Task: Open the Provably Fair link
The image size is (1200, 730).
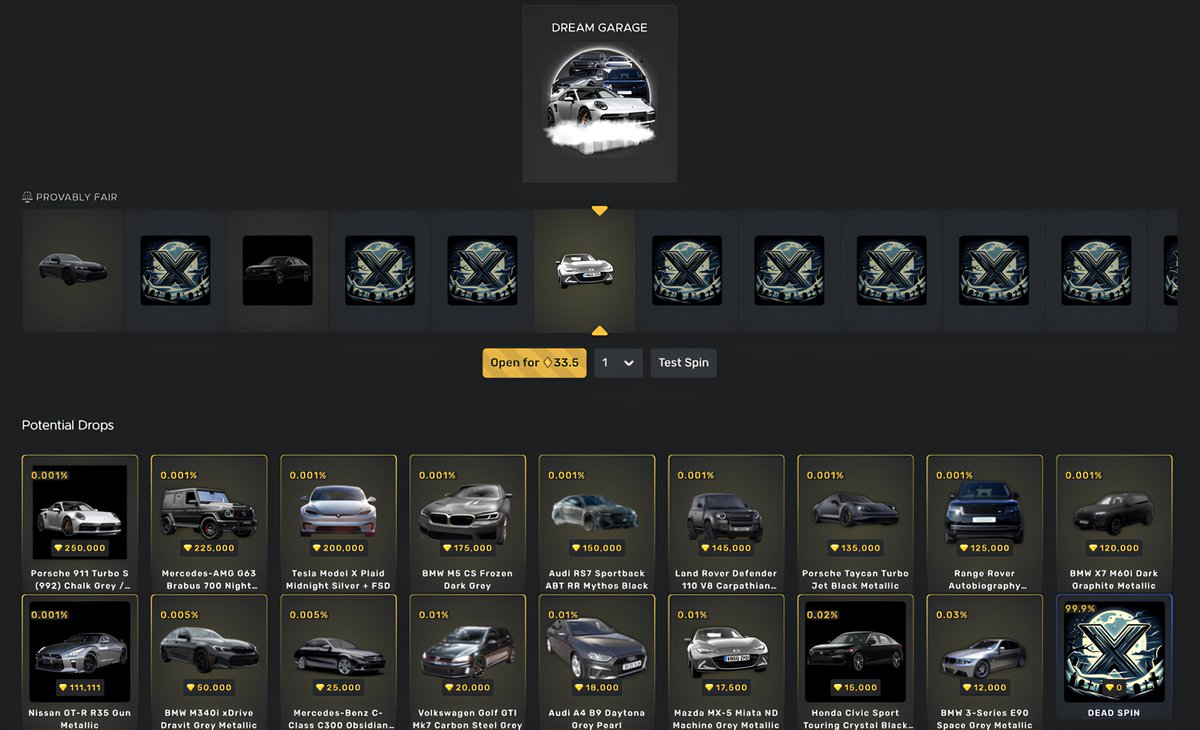Action: [x=70, y=197]
